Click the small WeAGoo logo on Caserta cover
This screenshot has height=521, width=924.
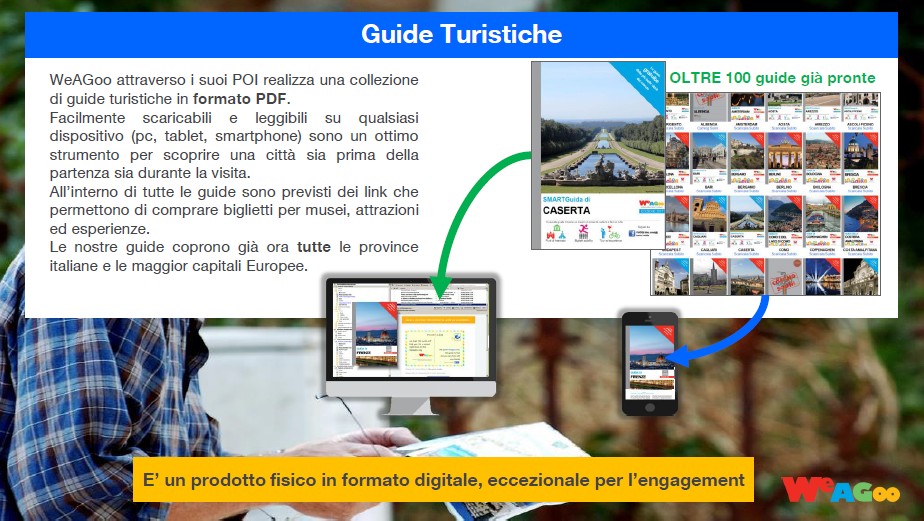651,204
